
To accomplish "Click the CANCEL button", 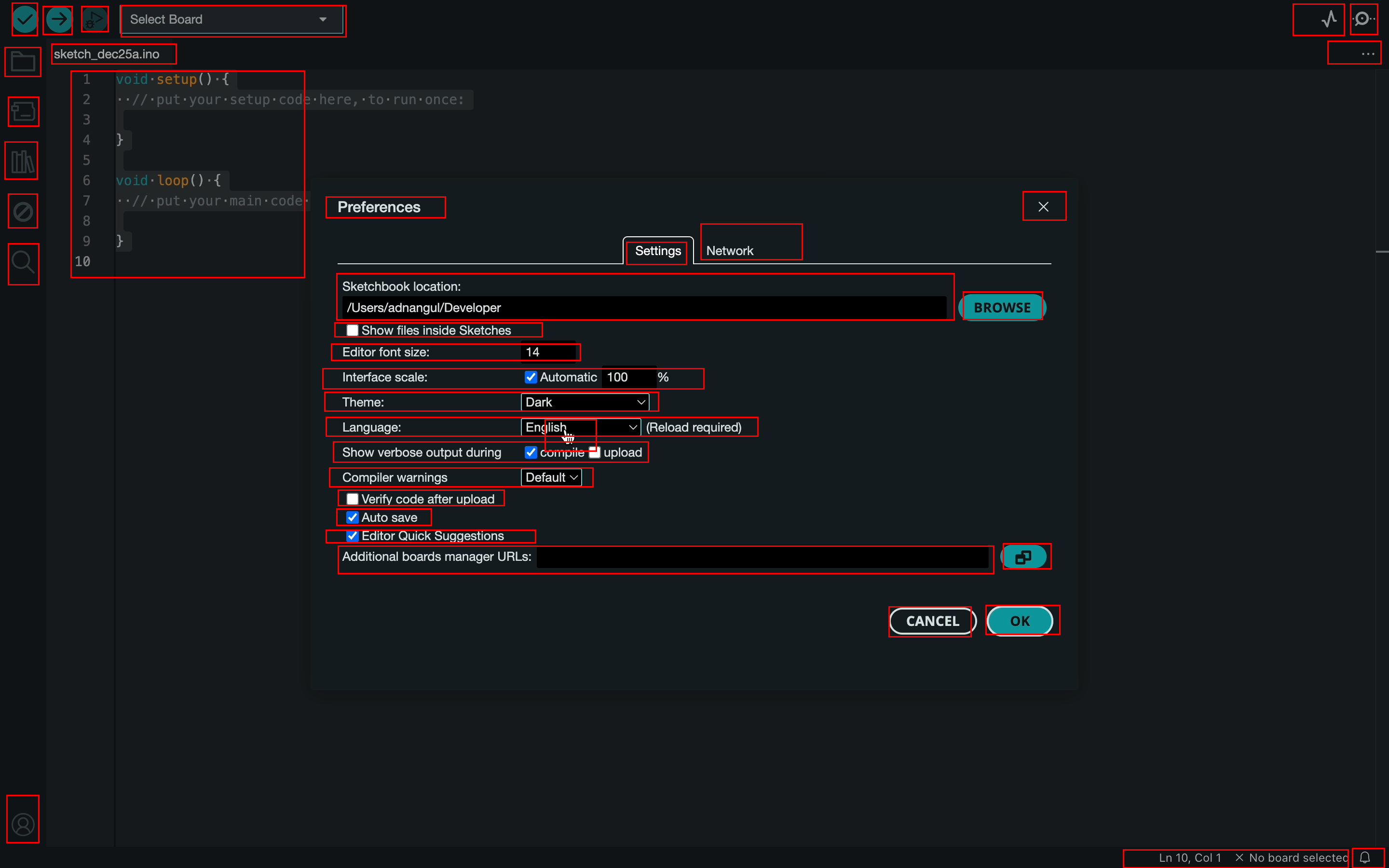I will 932,621.
